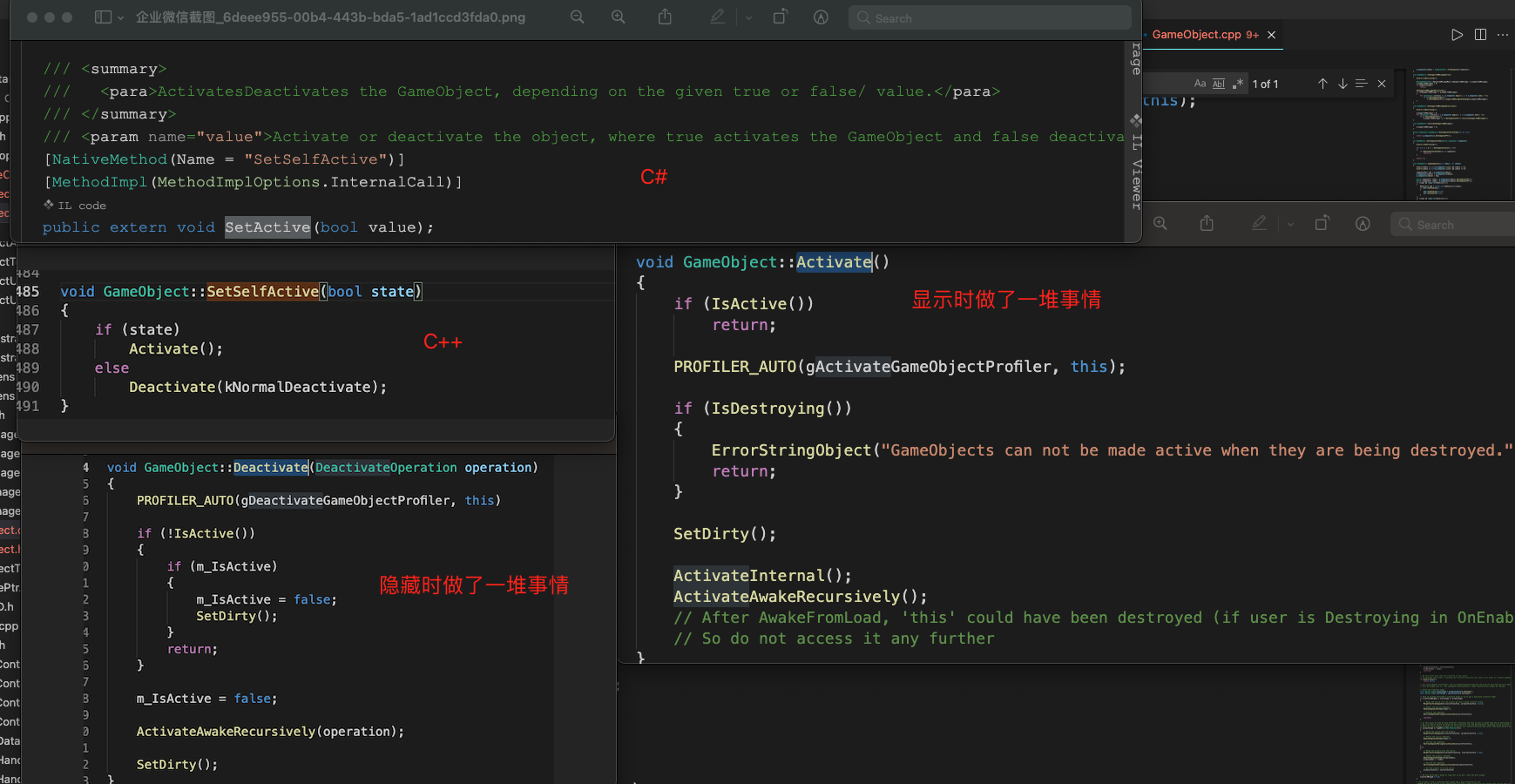This screenshot has width=1515, height=784.
Task: Enable regex search in the find bar
Action: pyautogui.click(x=1238, y=84)
